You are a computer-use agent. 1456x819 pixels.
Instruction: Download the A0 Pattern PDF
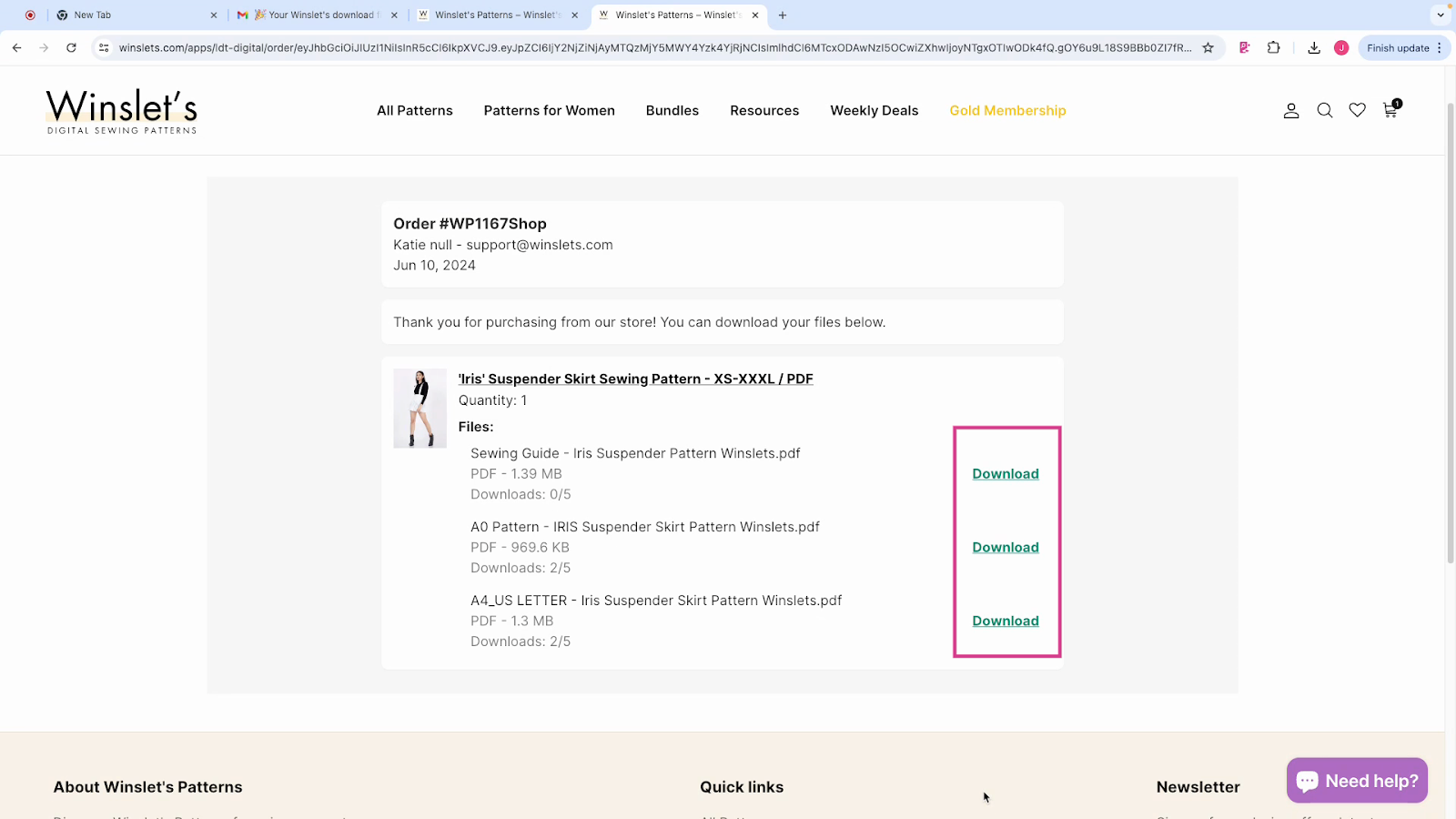[1006, 548]
